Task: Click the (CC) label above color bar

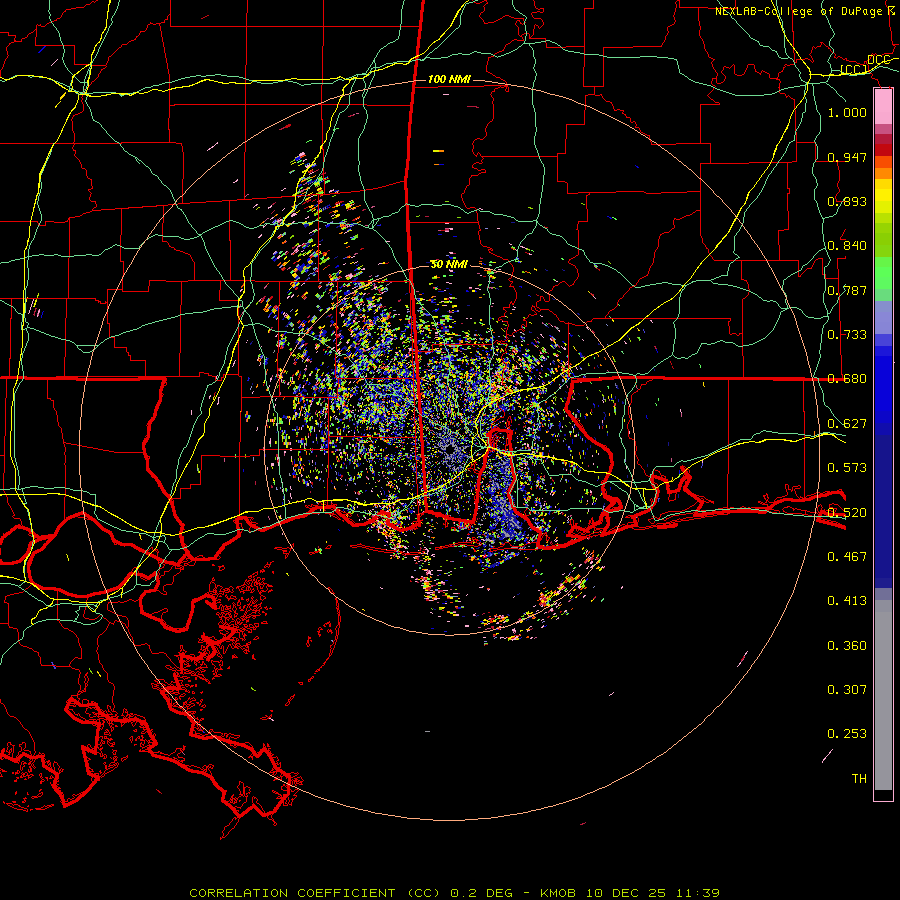Action: pos(854,70)
